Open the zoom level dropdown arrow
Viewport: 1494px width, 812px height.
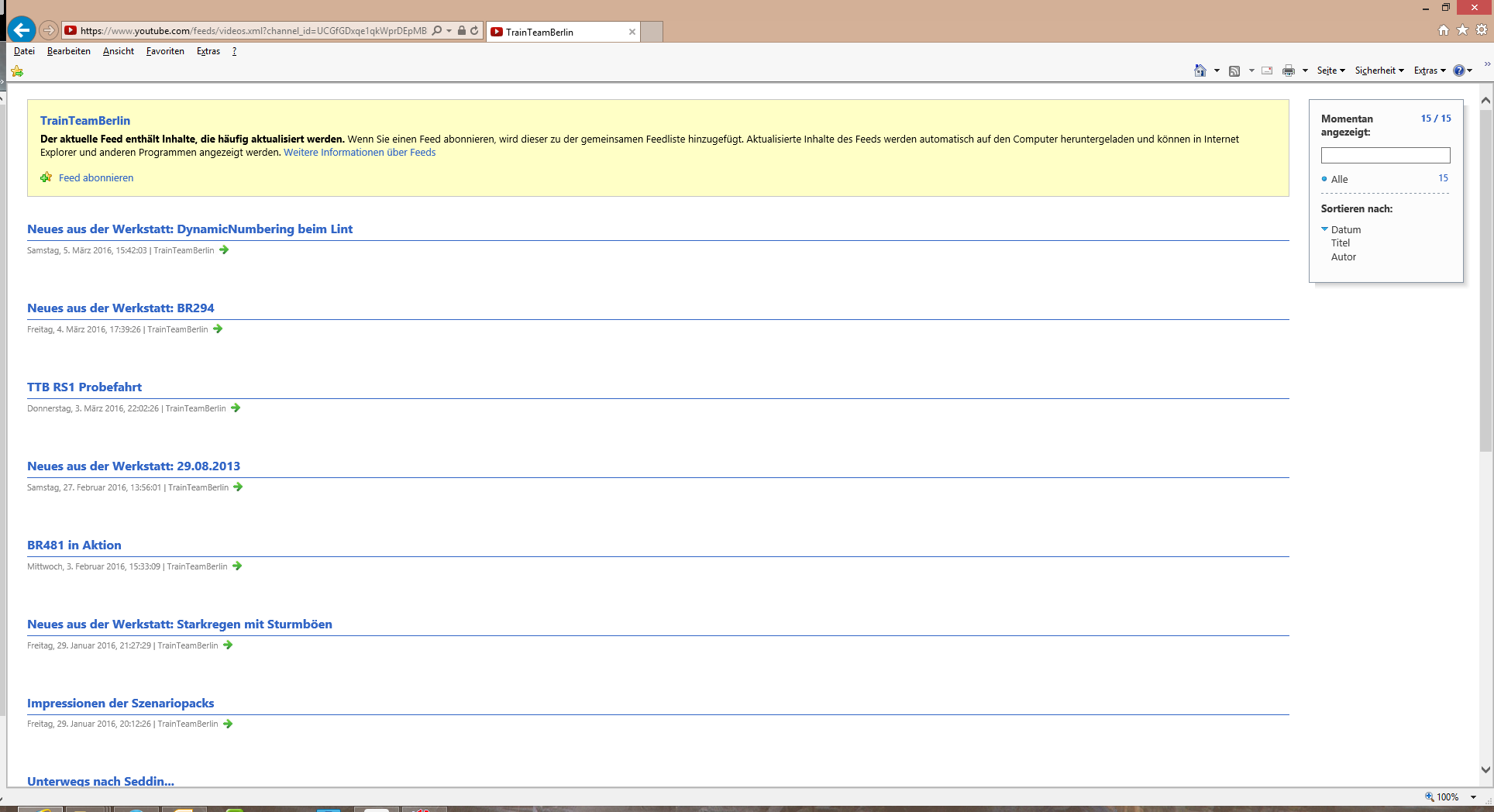coord(1473,797)
